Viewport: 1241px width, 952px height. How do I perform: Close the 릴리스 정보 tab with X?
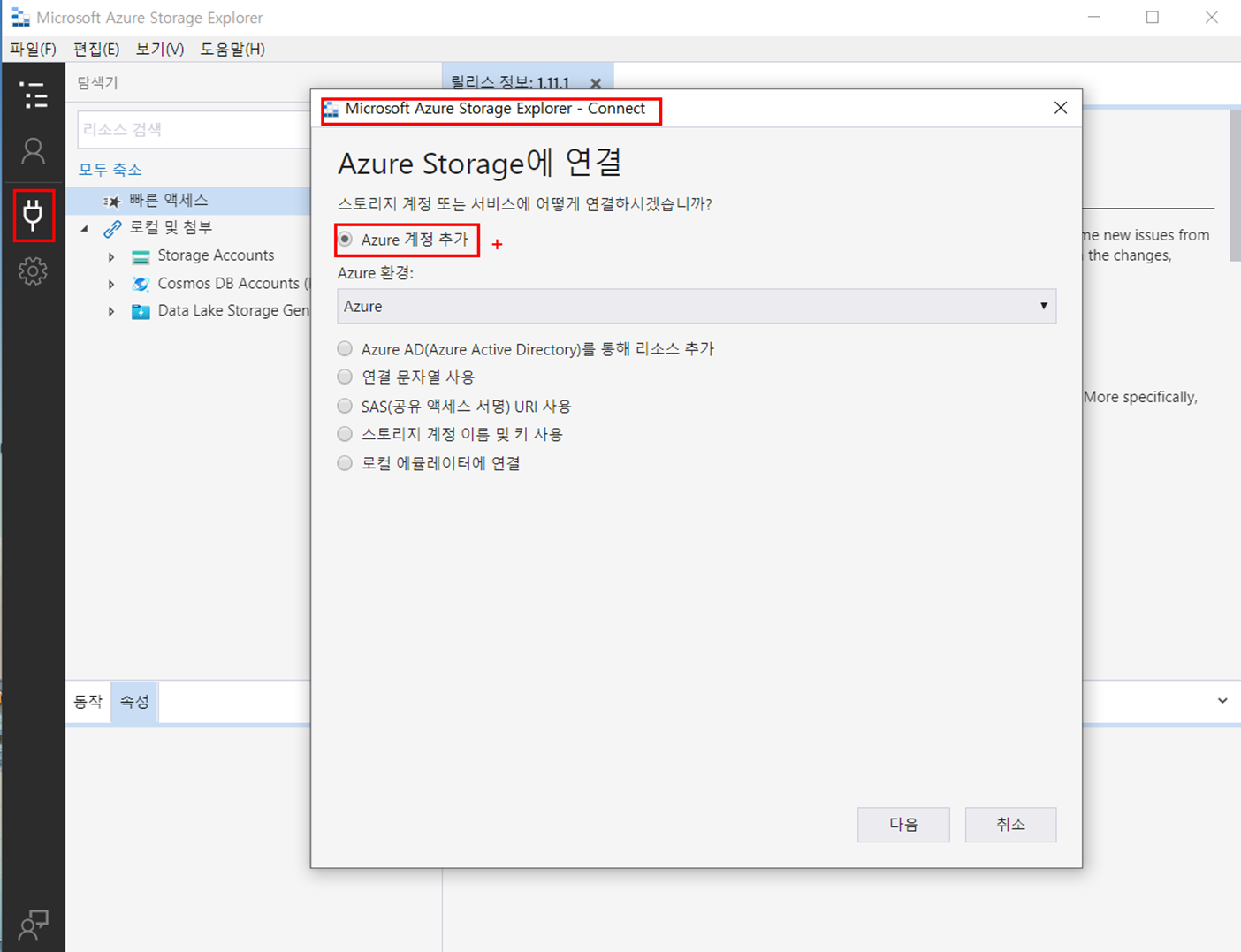tap(596, 84)
